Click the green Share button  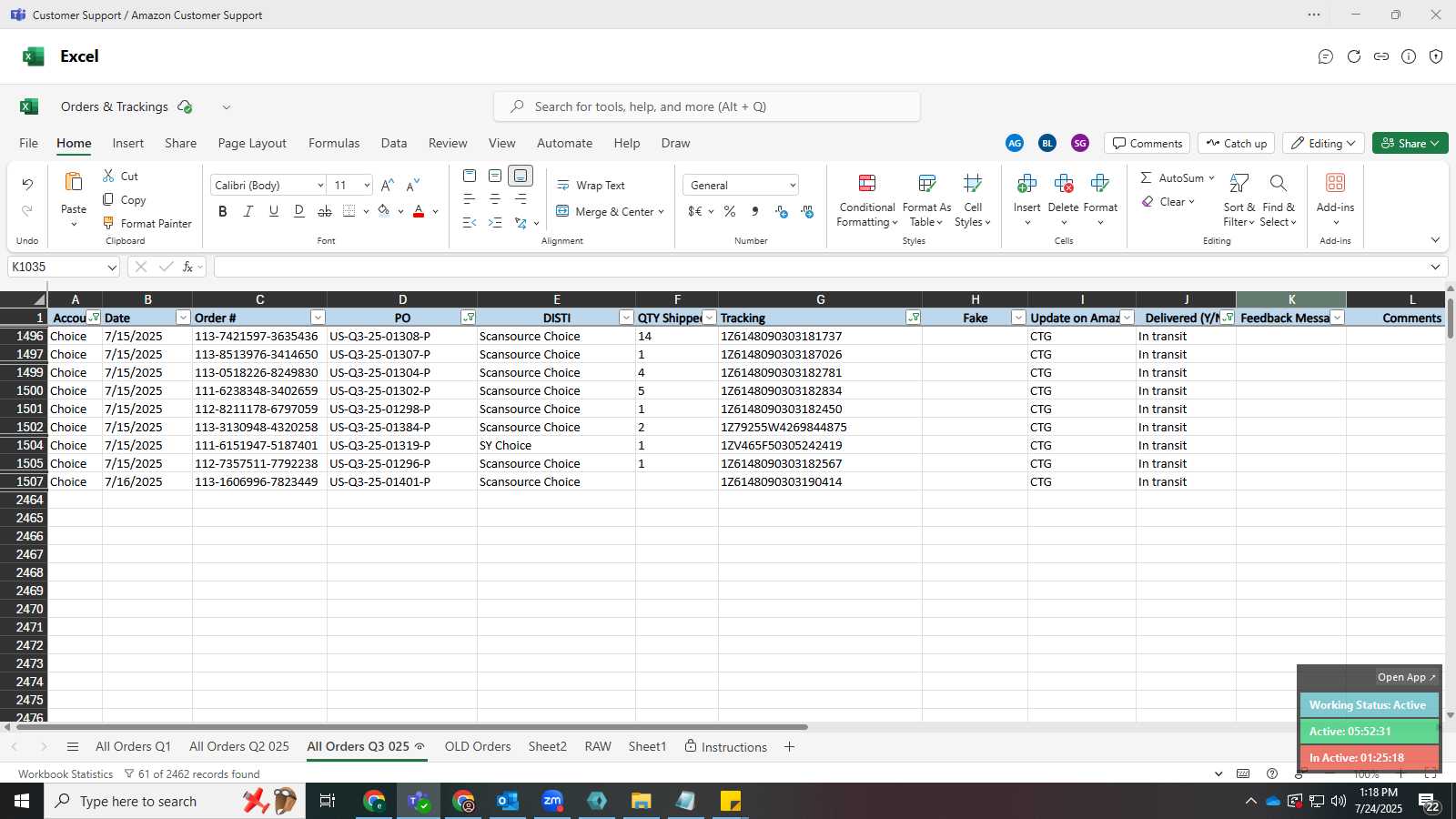[x=1410, y=143]
